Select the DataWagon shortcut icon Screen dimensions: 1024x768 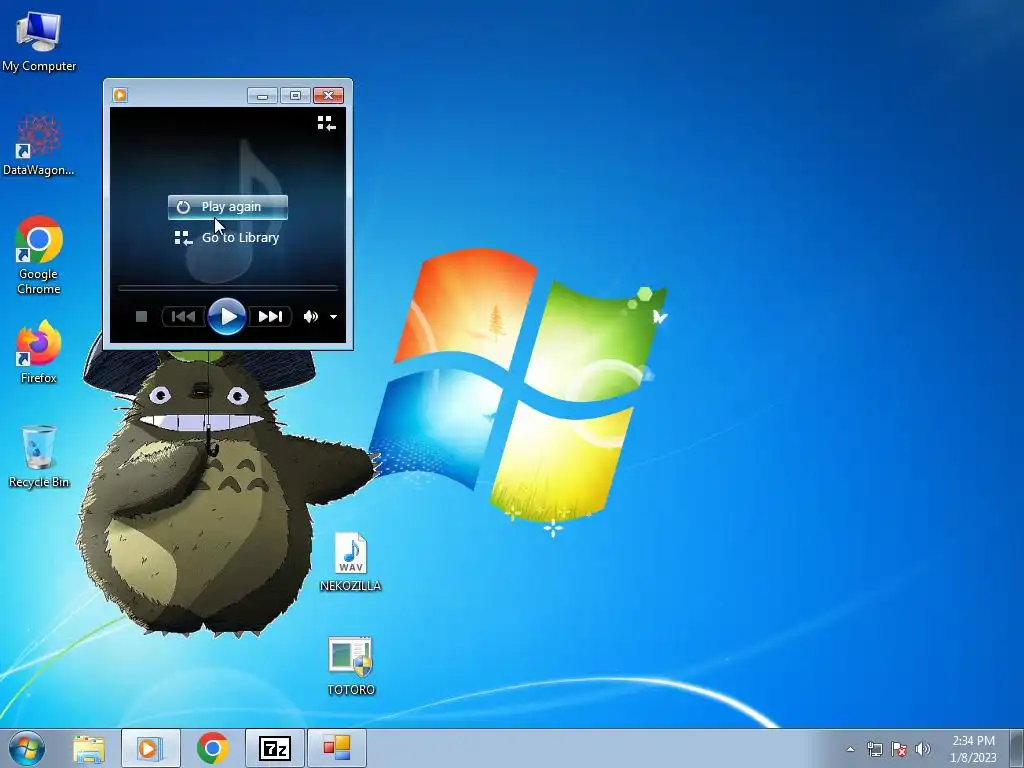39,145
